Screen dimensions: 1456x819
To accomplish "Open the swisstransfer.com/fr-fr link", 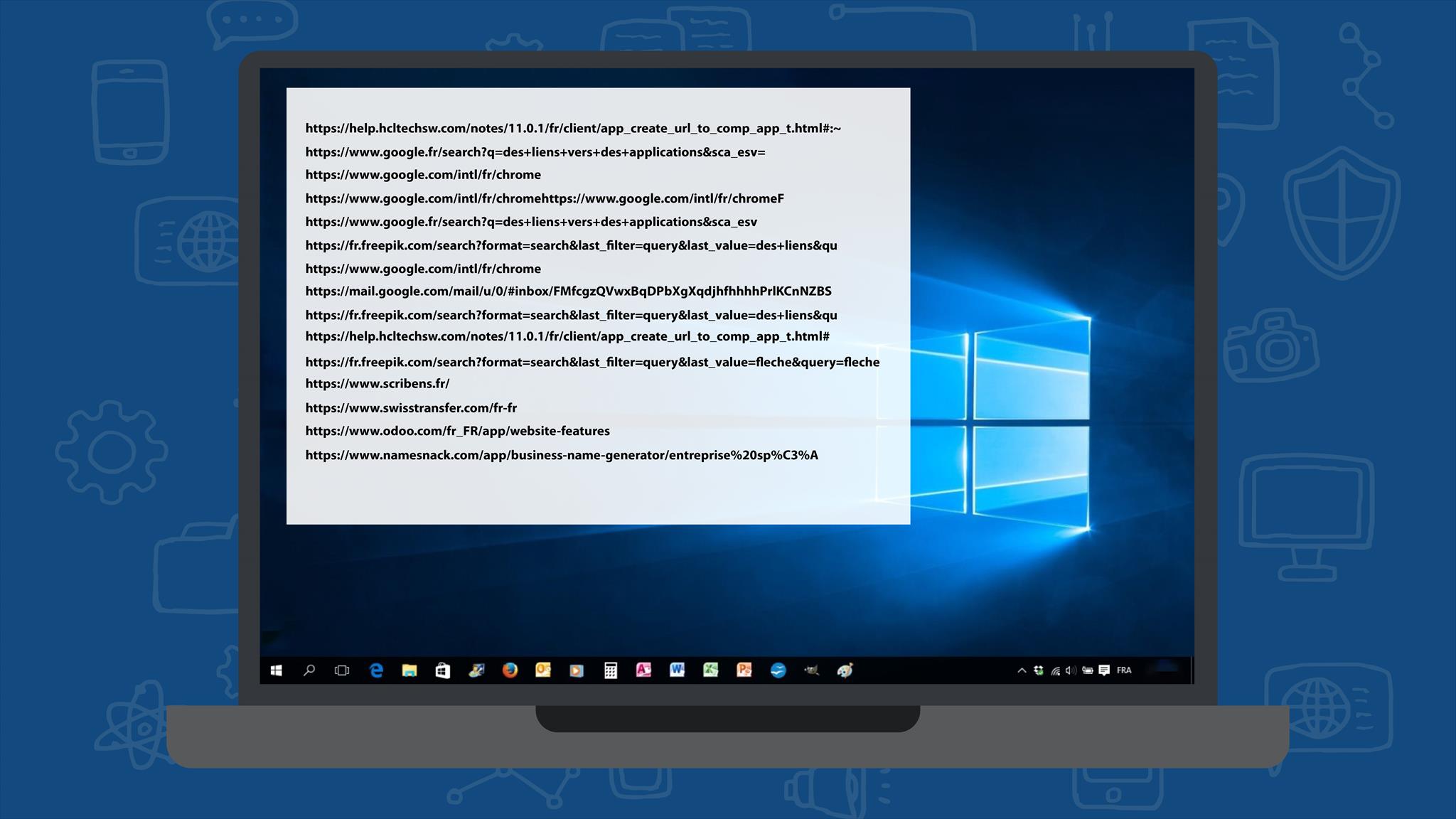I will coord(411,408).
